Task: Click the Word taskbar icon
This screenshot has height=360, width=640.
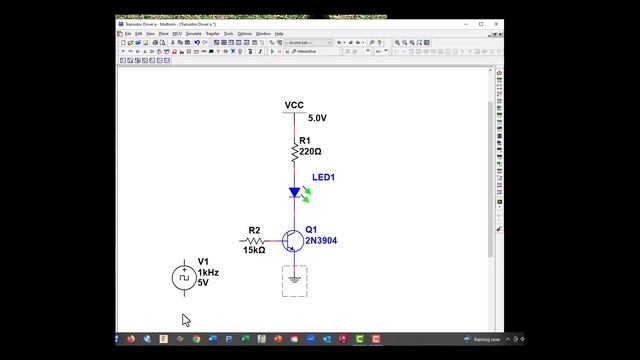Action: pyautogui.click(x=213, y=339)
